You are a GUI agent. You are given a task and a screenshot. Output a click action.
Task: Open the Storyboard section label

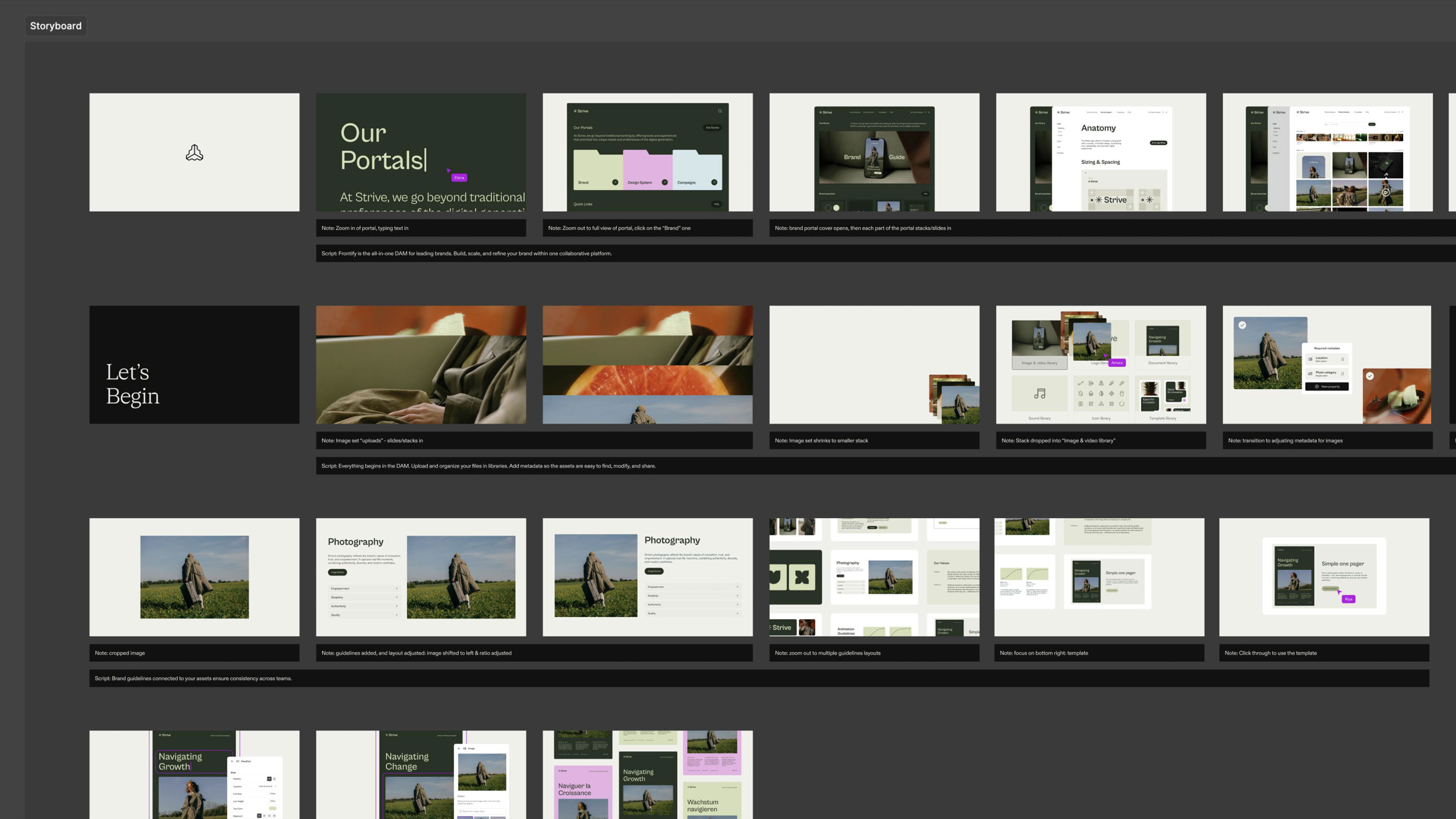point(55,26)
